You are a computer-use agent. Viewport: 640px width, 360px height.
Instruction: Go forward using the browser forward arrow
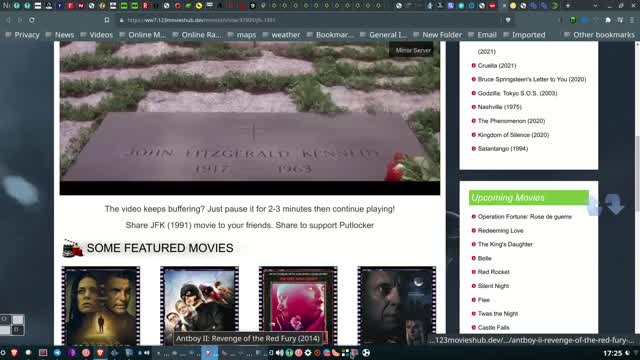click(20, 20)
